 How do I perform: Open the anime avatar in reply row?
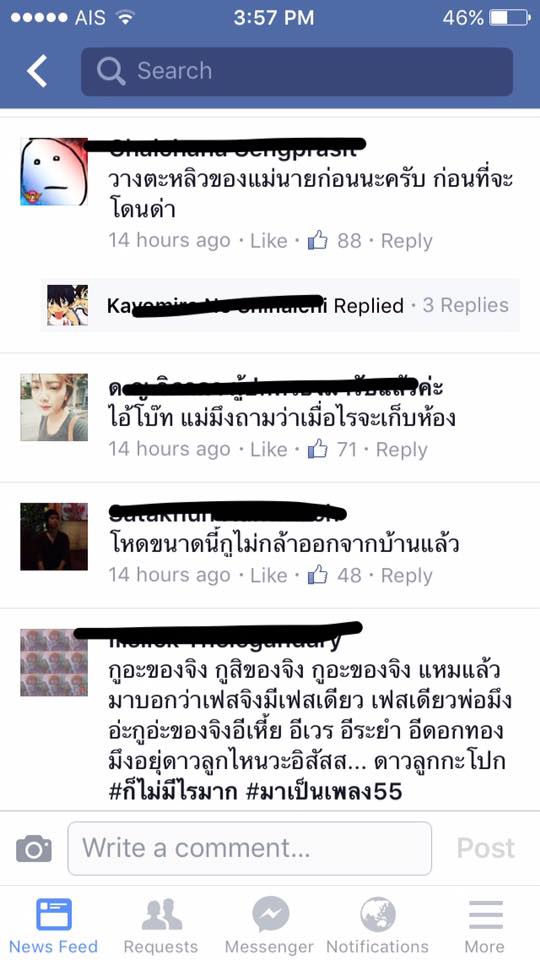point(67,305)
